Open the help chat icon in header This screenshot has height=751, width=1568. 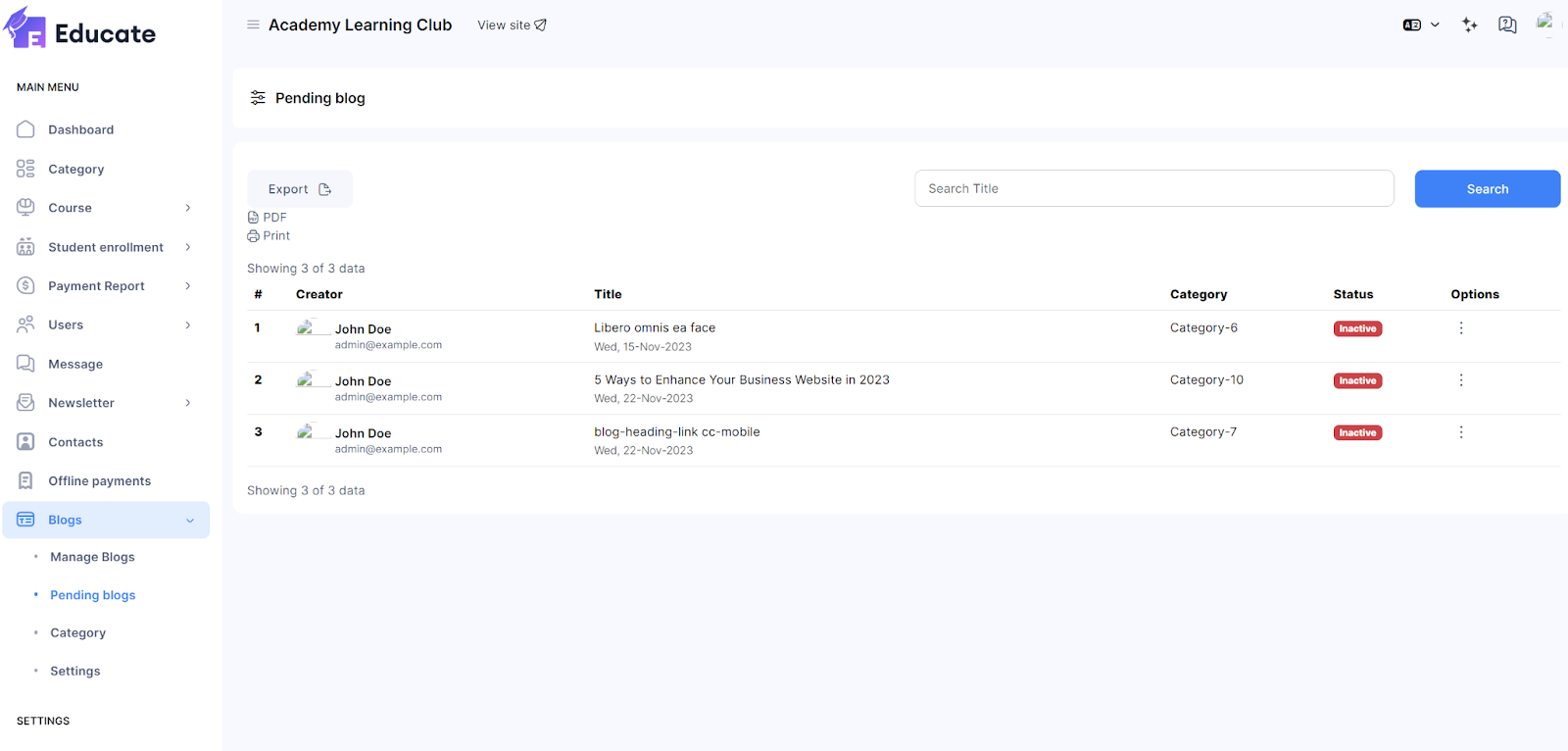[x=1507, y=25]
